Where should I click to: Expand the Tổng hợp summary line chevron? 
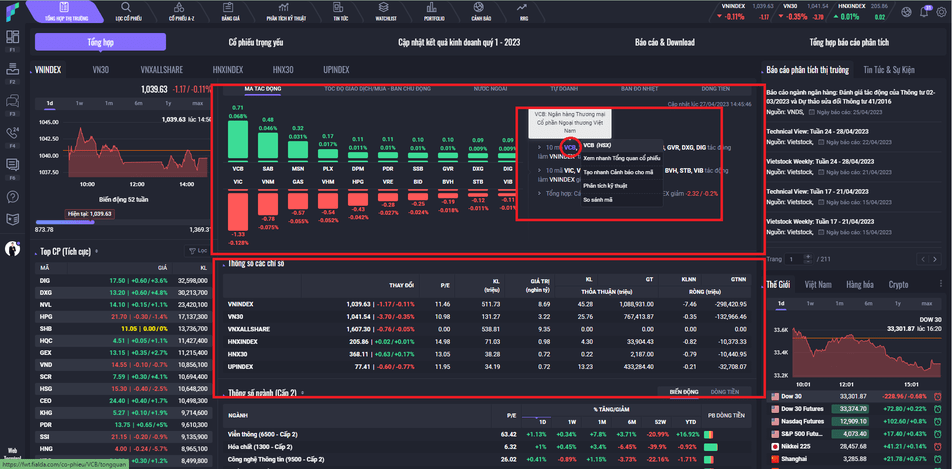tap(540, 193)
